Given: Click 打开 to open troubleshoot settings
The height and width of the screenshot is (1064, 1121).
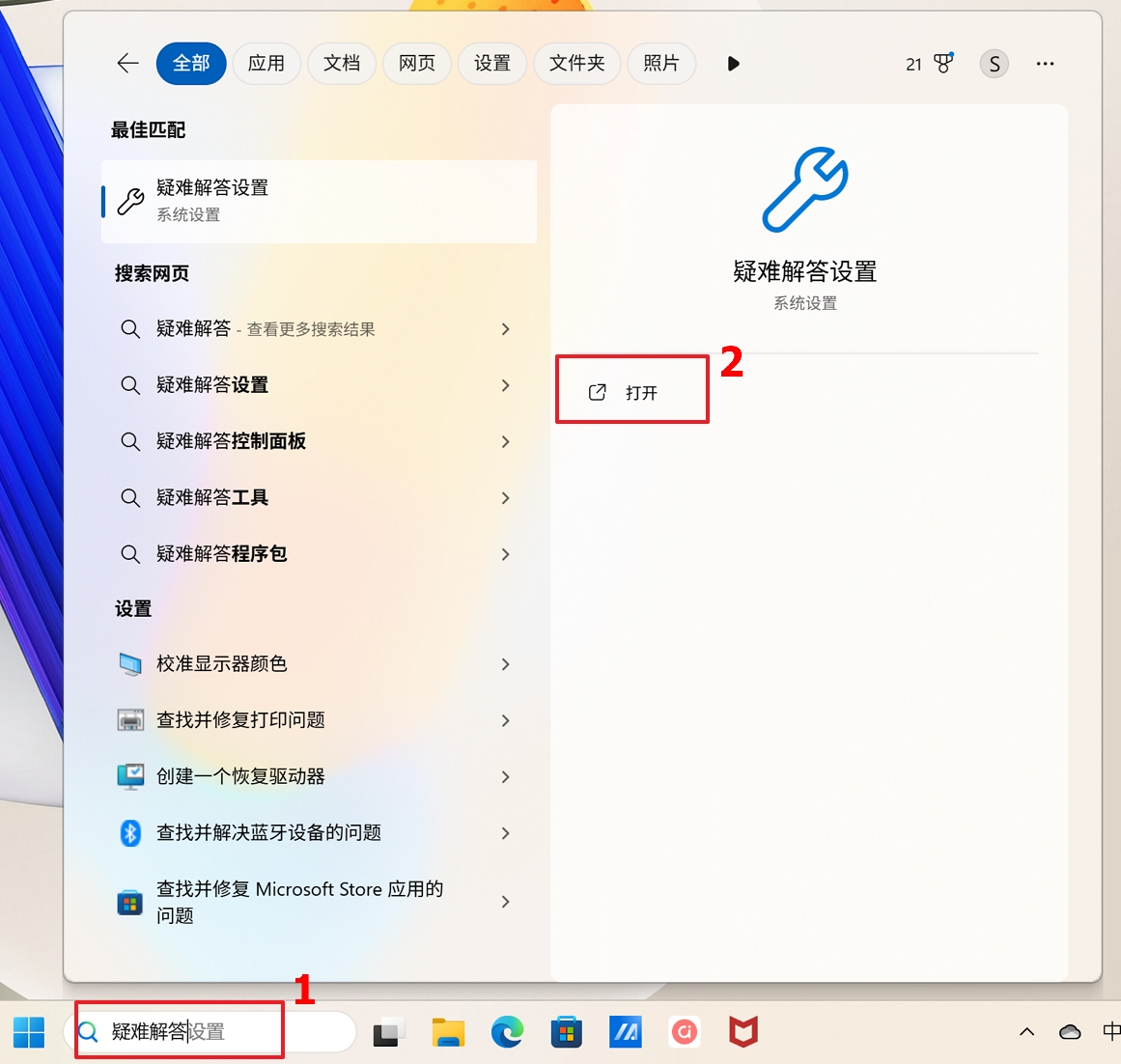Looking at the screenshot, I should coord(631,392).
